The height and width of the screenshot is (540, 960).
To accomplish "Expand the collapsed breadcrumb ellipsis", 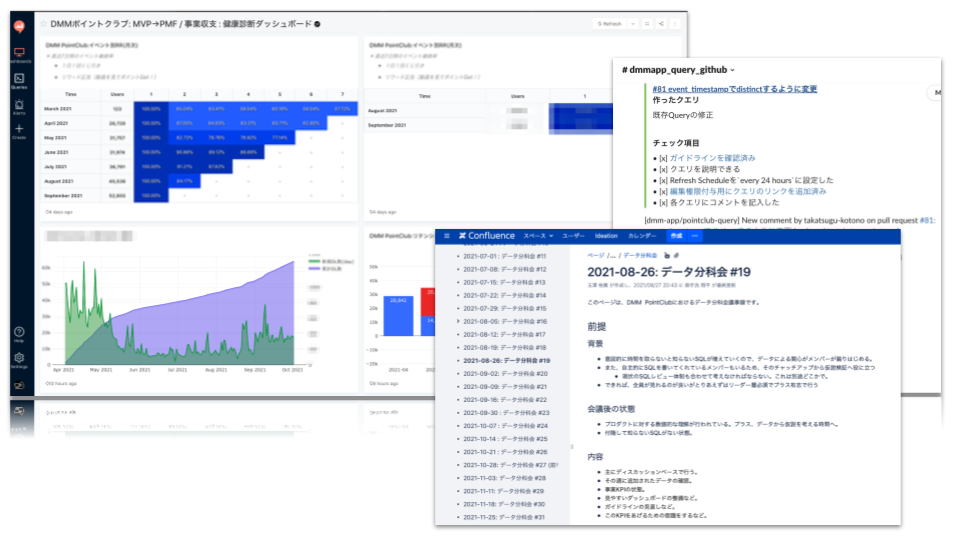I will pyautogui.click(x=613, y=255).
